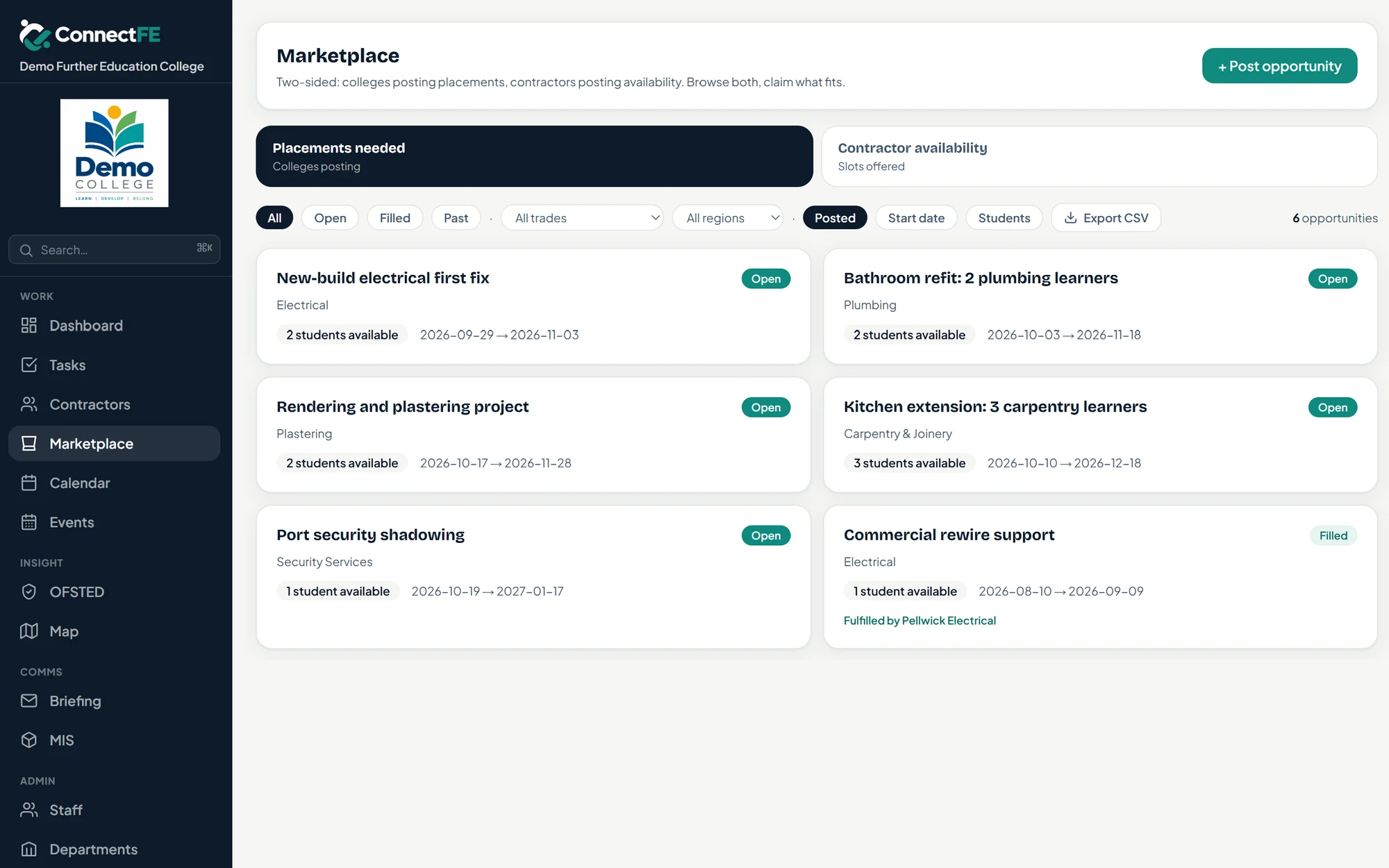
Task: Sort by Students
Action: click(1004, 218)
